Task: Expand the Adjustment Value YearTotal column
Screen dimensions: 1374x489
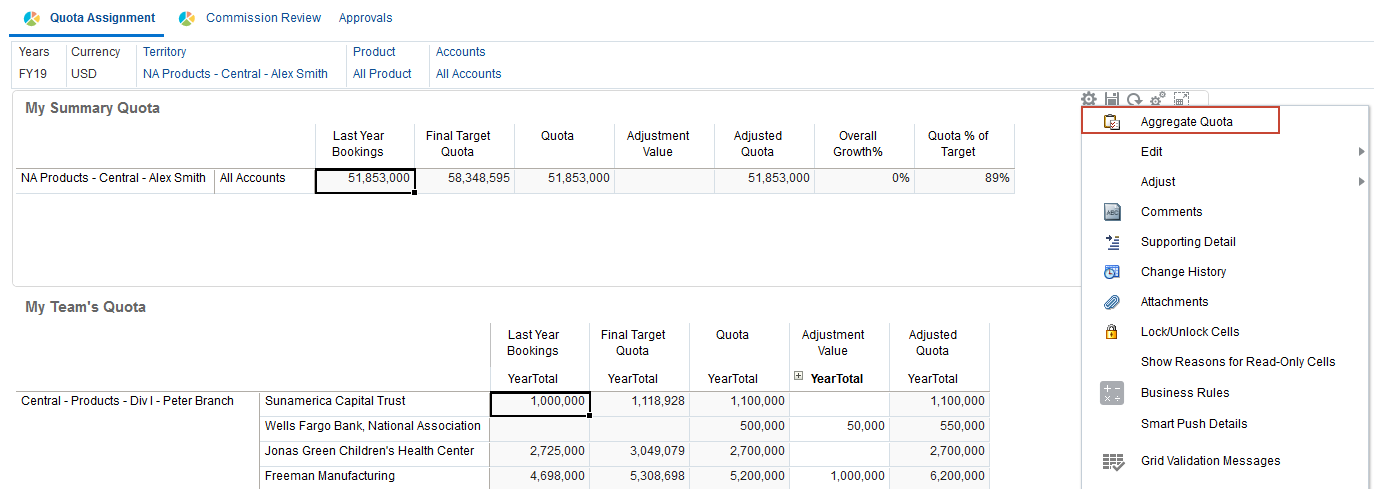Action: click(798, 376)
